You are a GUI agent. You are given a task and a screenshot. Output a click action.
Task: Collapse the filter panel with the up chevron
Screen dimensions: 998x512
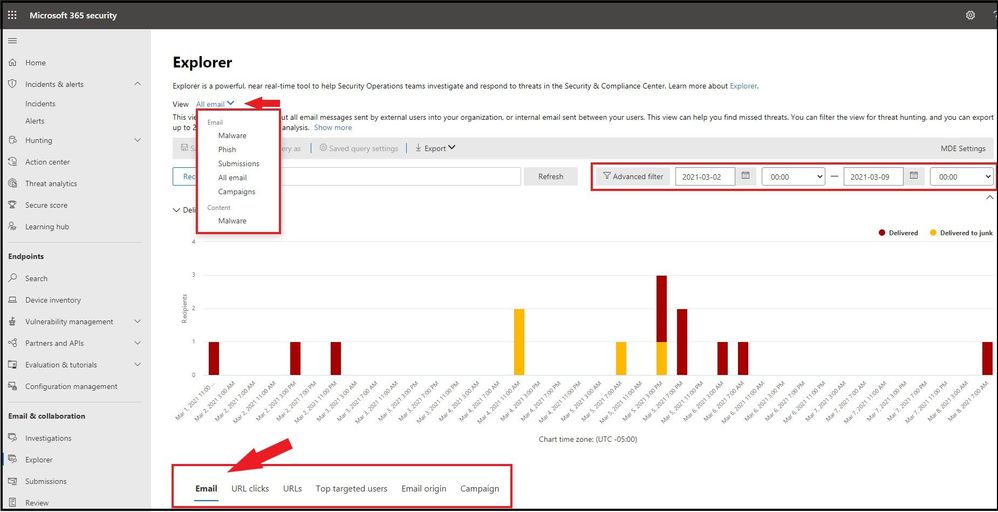click(x=989, y=198)
